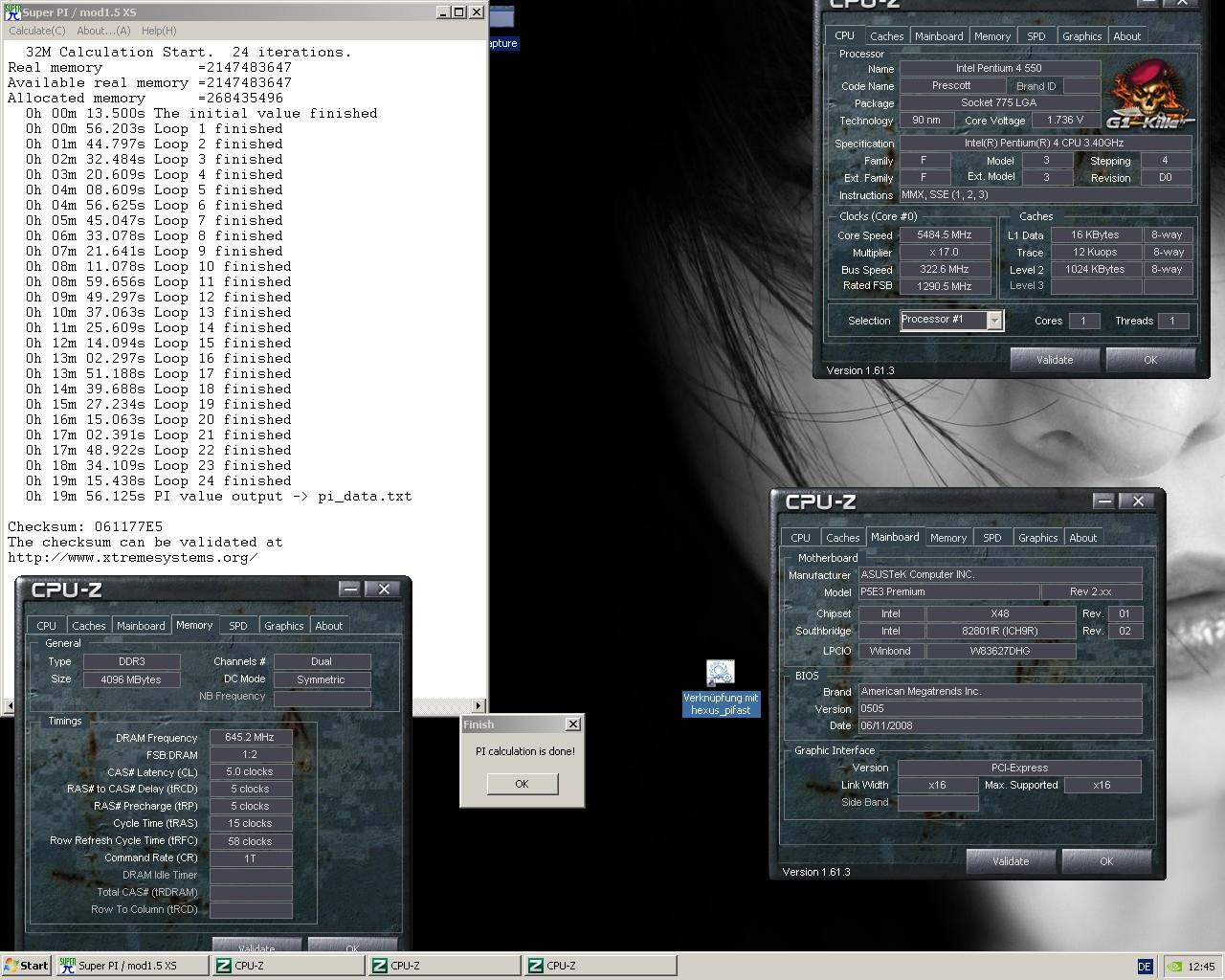Screen dimensions: 1225x980
Task: Click the system clock showing 12:45
Action: 1201,967
